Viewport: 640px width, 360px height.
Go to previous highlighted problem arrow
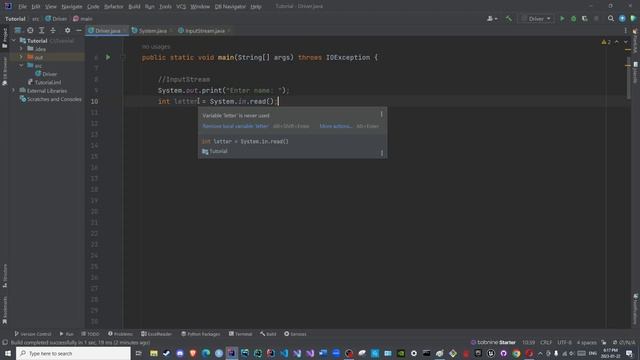[x=616, y=42]
